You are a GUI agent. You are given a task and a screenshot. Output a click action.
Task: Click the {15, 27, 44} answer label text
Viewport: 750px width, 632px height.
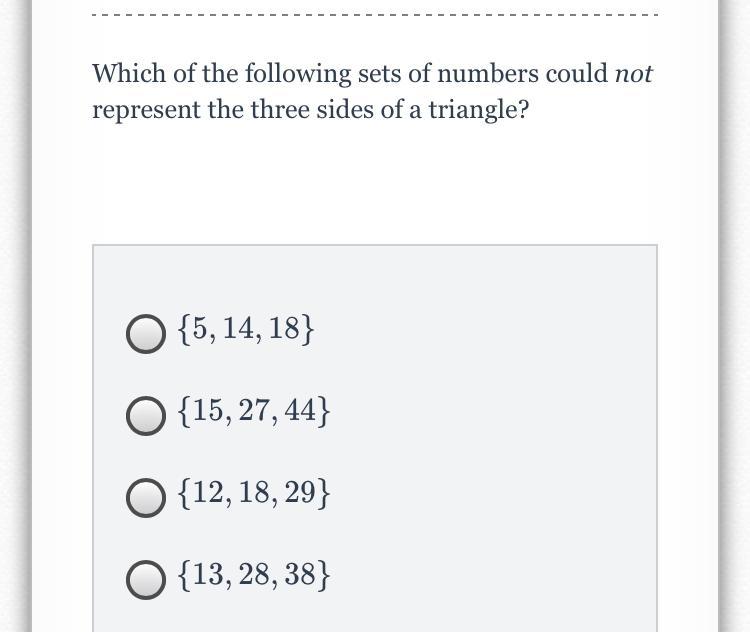pos(254,411)
